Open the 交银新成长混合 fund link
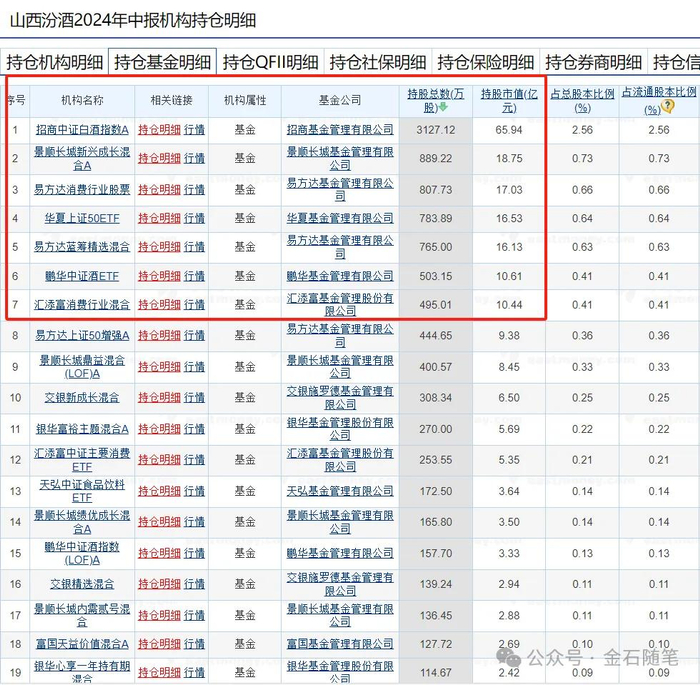700x685 pixels. coord(82,397)
